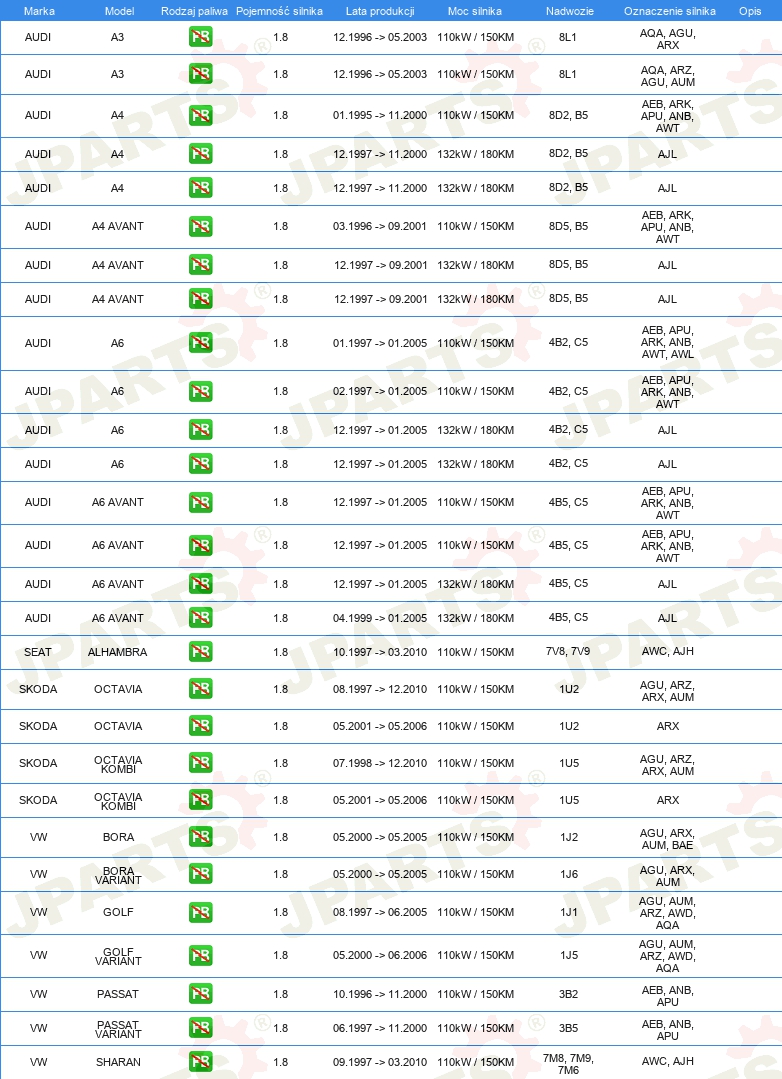The height and width of the screenshot is (1079, 782).
Task: Click fuel icon in A3 row with AQA, ARZ, AGU, AUM
Action: tap(200, 74)
